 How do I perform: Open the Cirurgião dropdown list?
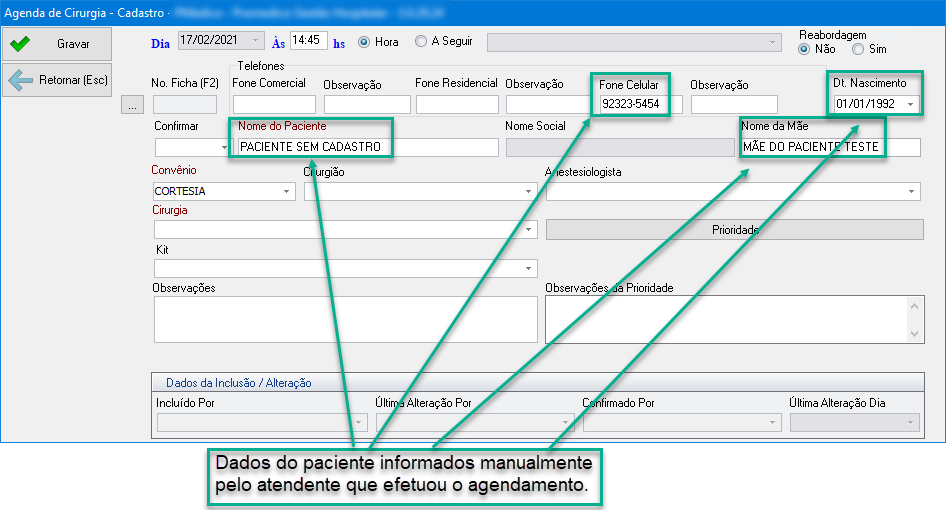pos(528,191)
